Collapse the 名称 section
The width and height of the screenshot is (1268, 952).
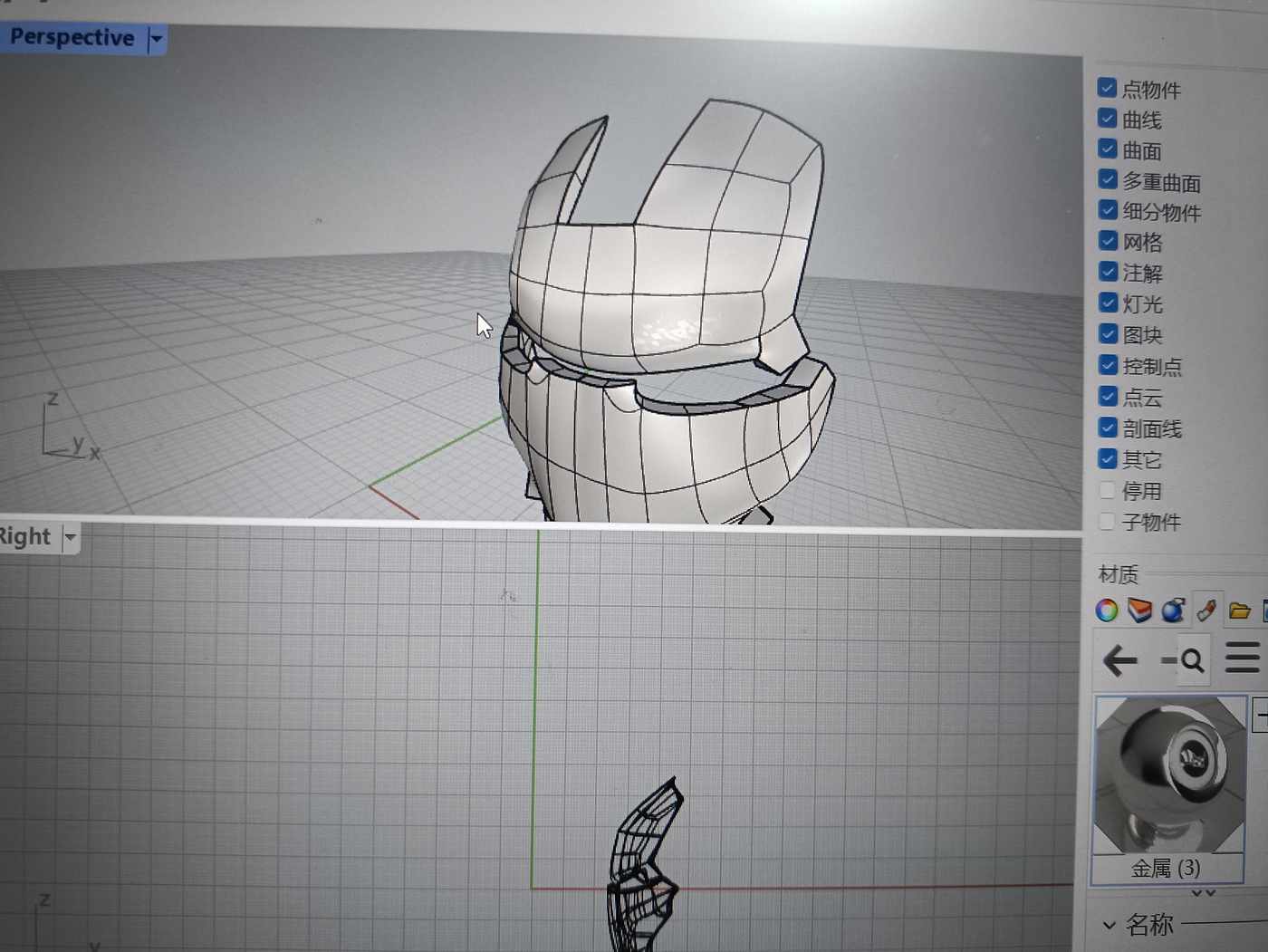click(1109, 925)
